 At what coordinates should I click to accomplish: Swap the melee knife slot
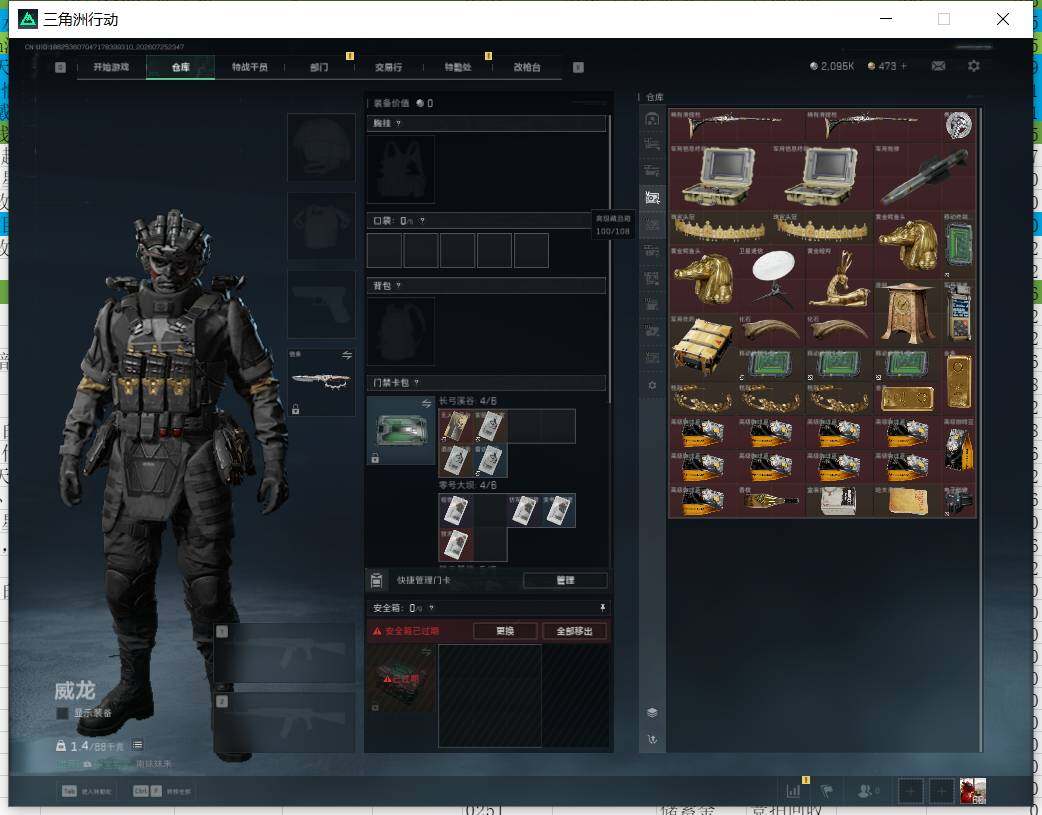[x=346, y=355]
